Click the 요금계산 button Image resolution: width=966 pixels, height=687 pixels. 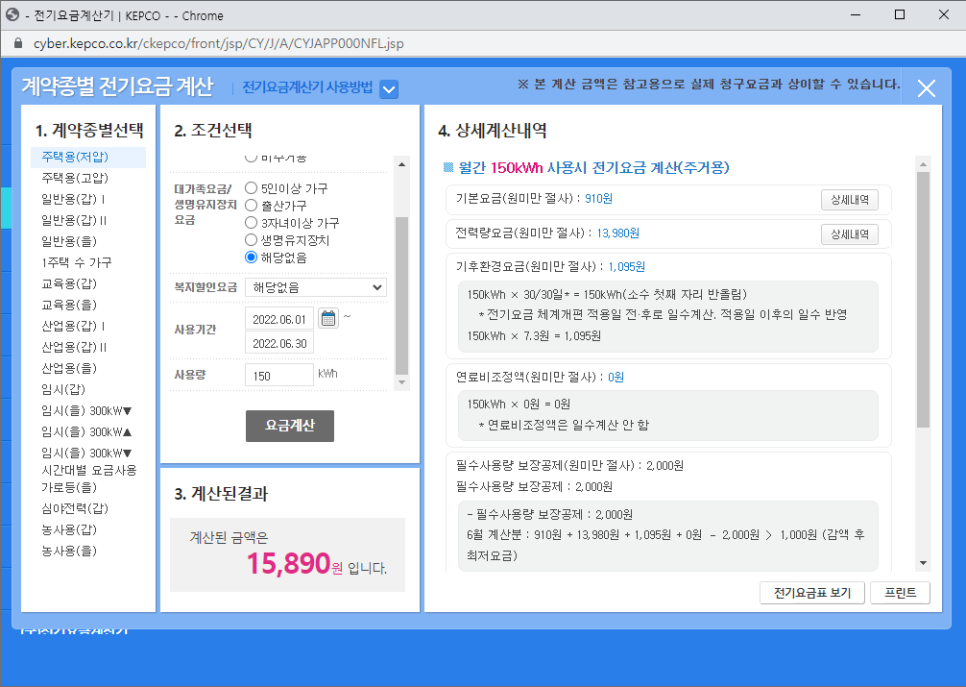point(289,426)
